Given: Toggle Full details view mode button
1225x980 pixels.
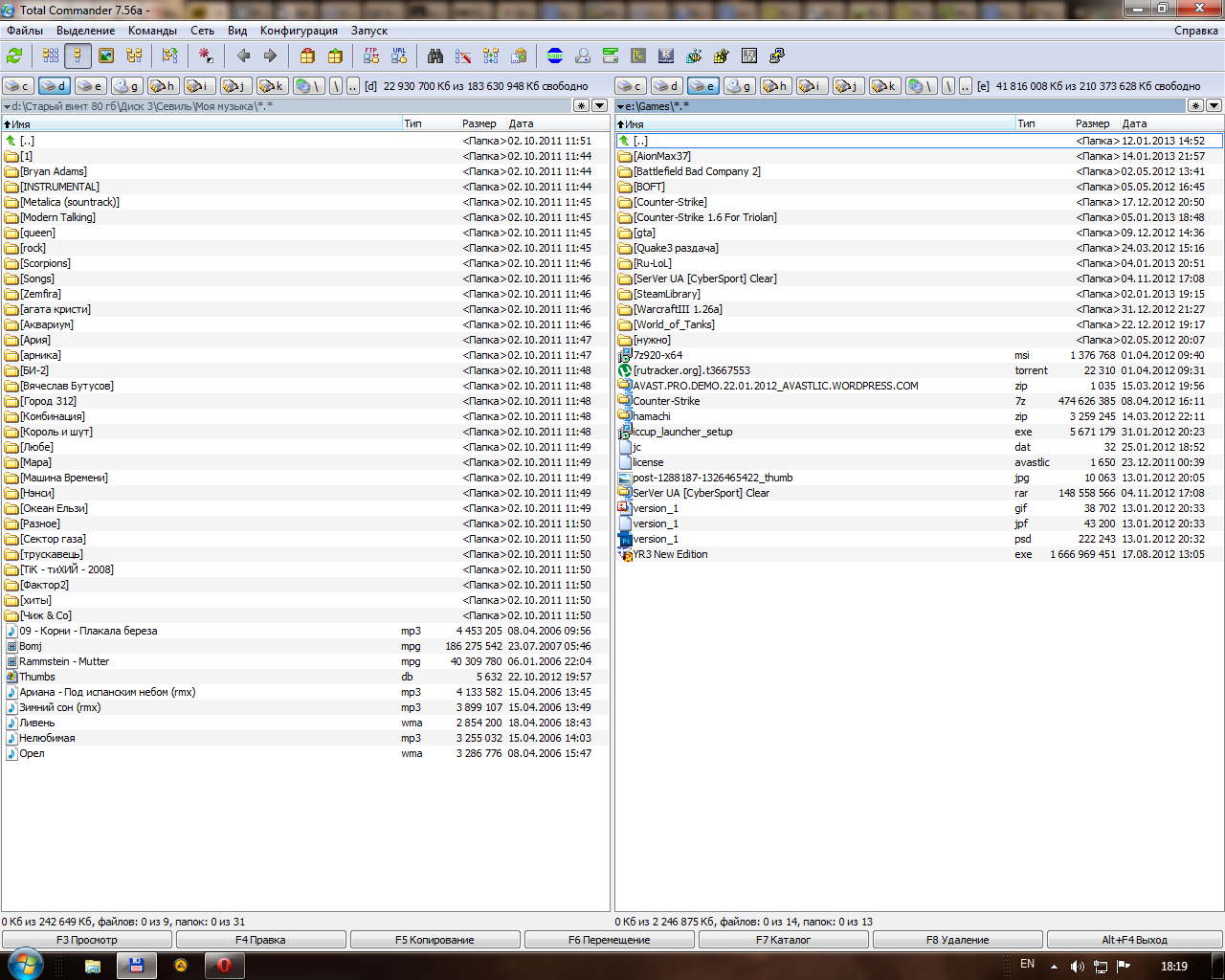Looking at the screenshot, I should click(x=78, y=56).
